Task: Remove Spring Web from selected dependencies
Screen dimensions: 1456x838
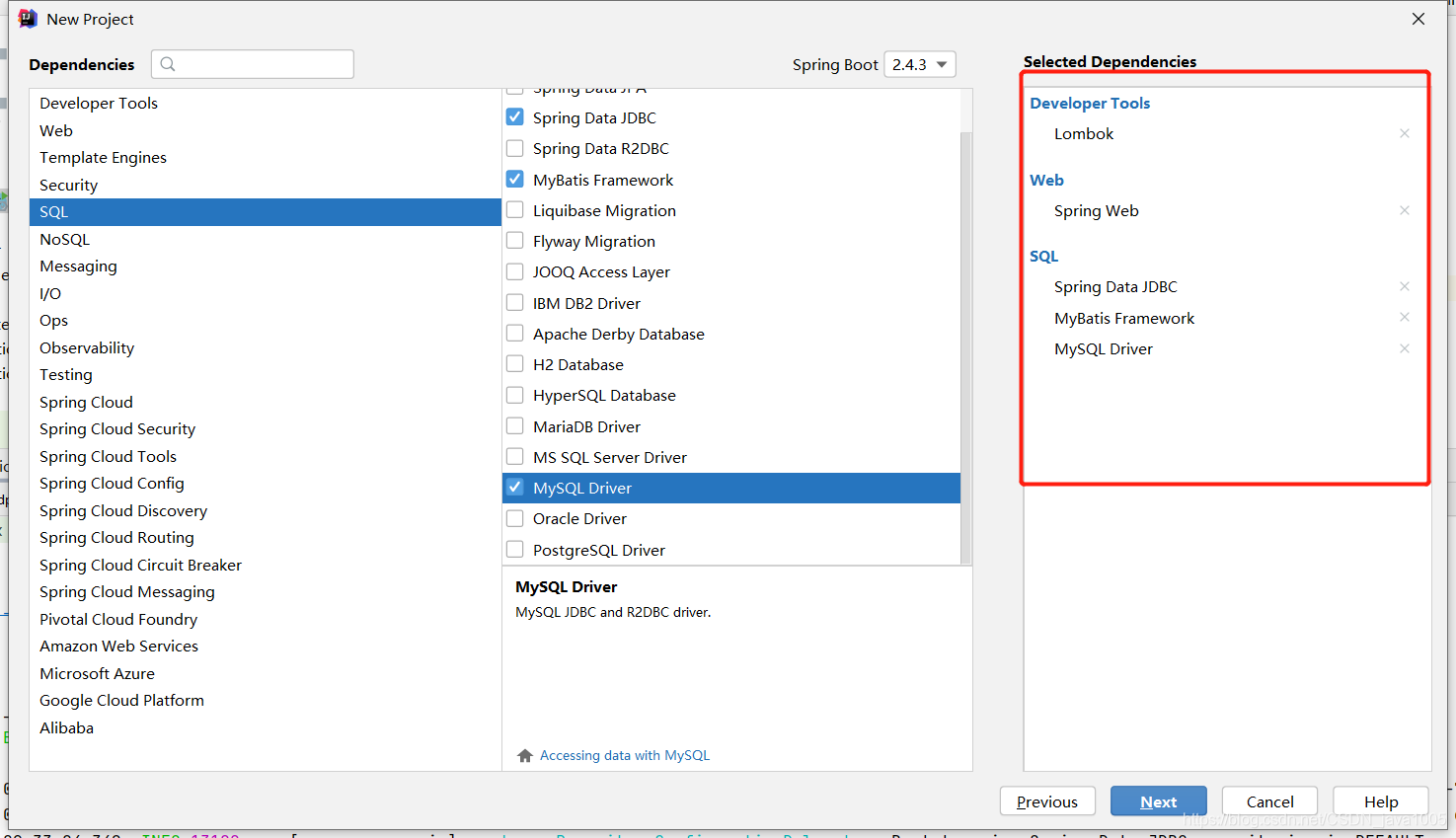Action: coord(1404,210)
